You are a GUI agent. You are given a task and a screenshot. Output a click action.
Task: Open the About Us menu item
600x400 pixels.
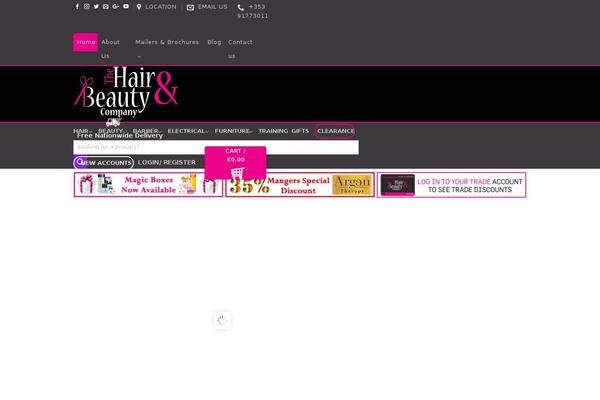pyautogui.click(x=111, y=49)
